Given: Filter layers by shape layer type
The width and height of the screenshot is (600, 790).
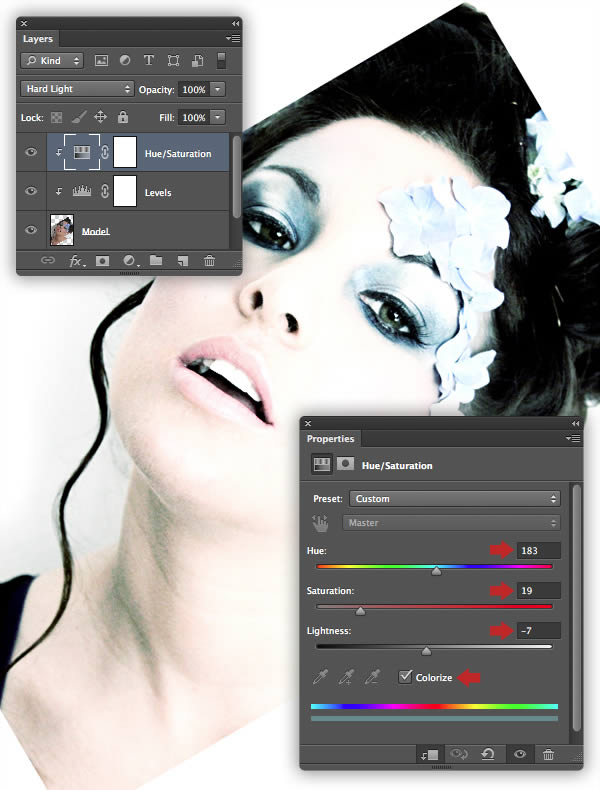Looking at the screenshot, I should pyautogui.click(x=173, y=61).
